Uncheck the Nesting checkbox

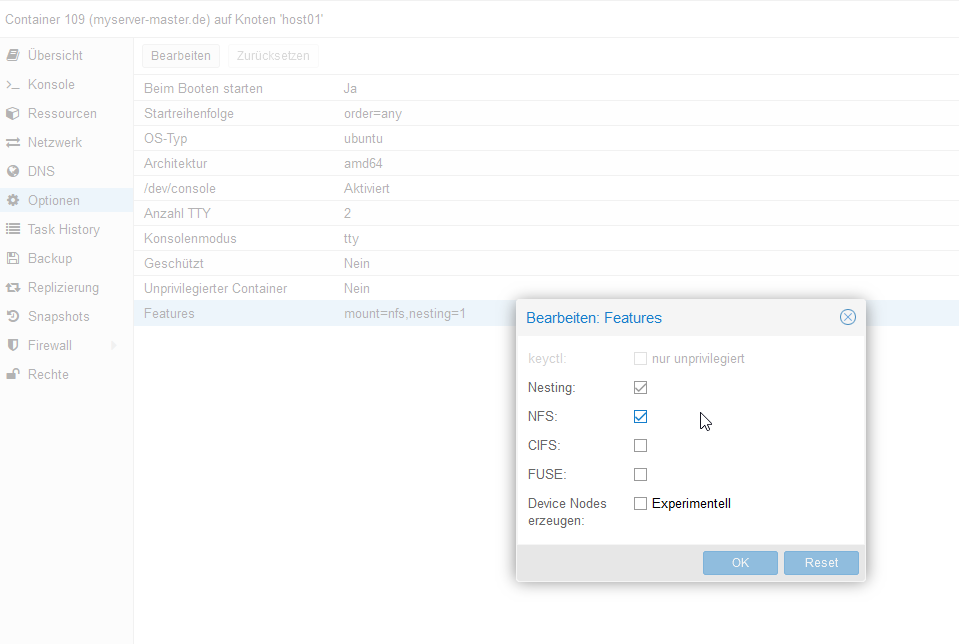point(640,387)
